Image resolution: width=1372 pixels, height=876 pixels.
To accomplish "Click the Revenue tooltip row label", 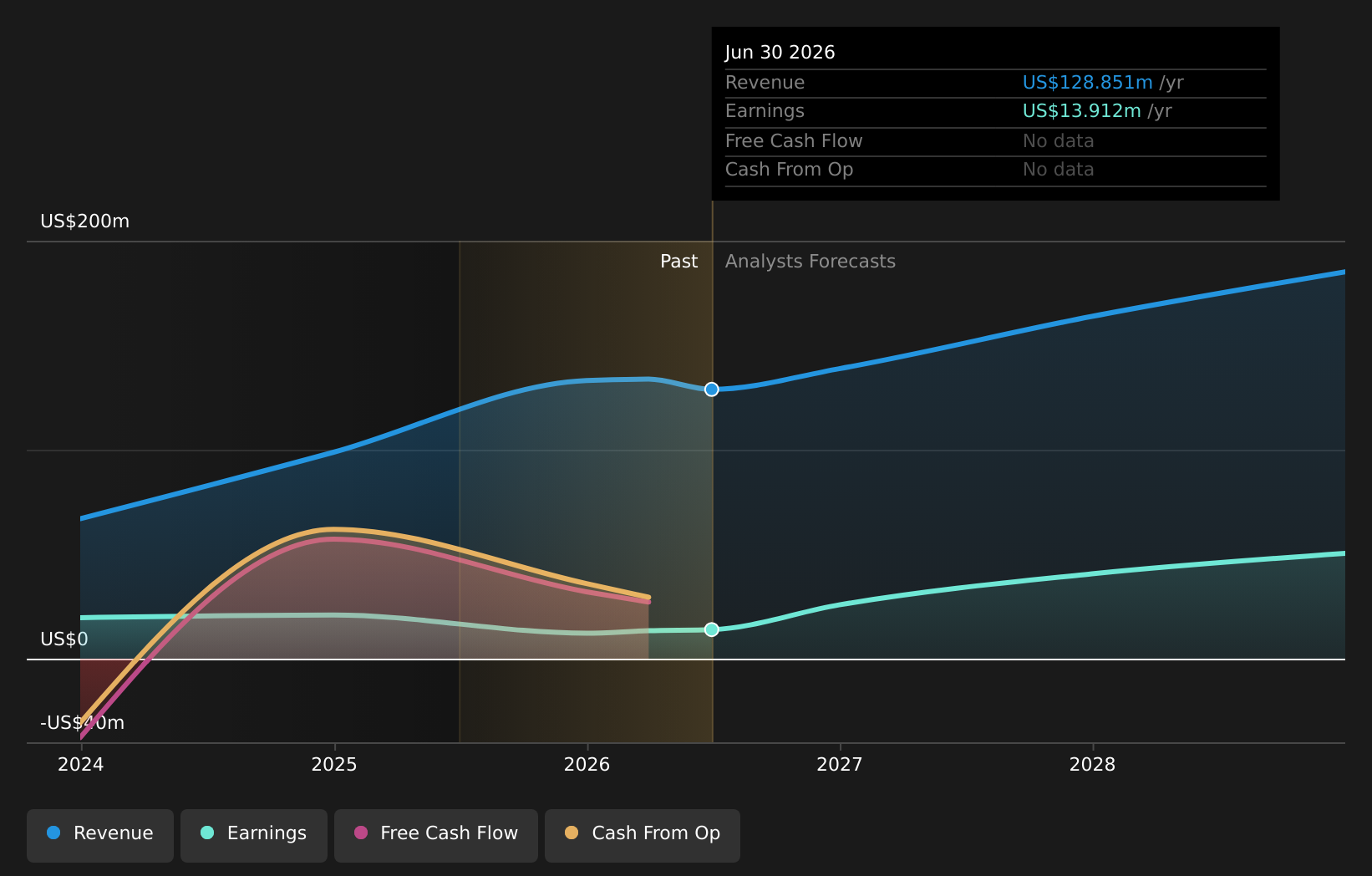I will [765, 83].
